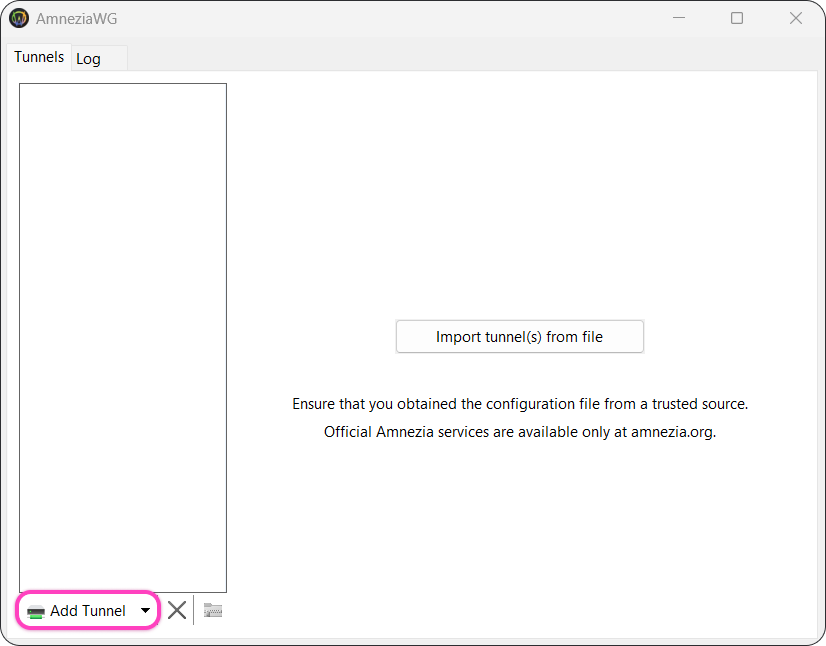
Task: Click Import tunnel(s) from file button
Action: 519,337
